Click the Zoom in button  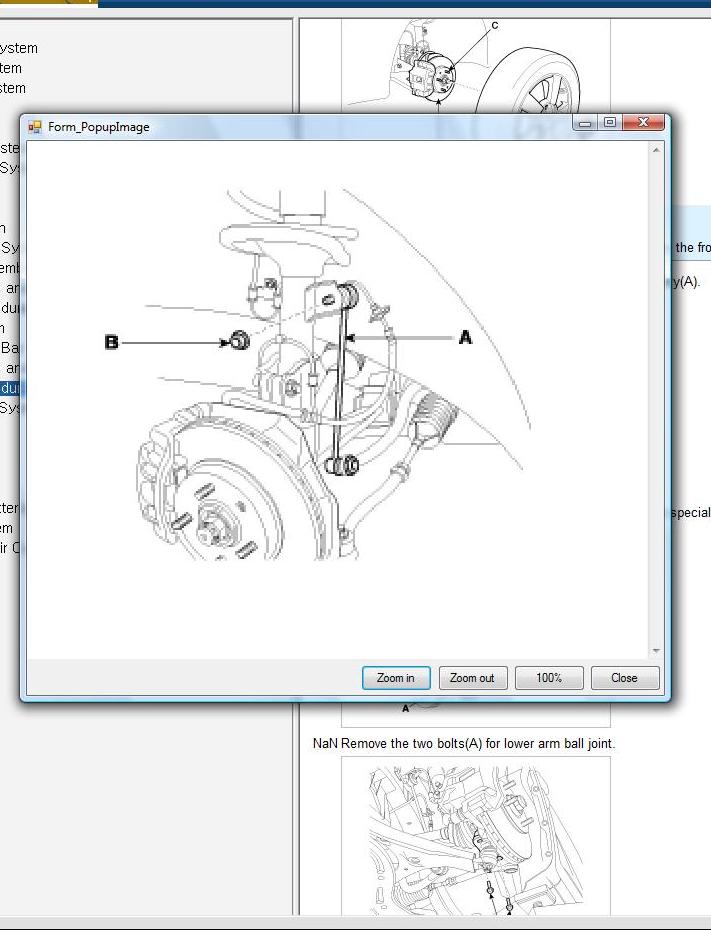pos(396,678)
